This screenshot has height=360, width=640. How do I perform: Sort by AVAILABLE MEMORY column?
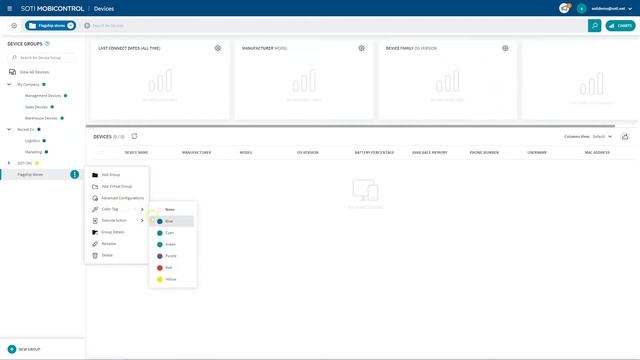(x=429, y=152)
